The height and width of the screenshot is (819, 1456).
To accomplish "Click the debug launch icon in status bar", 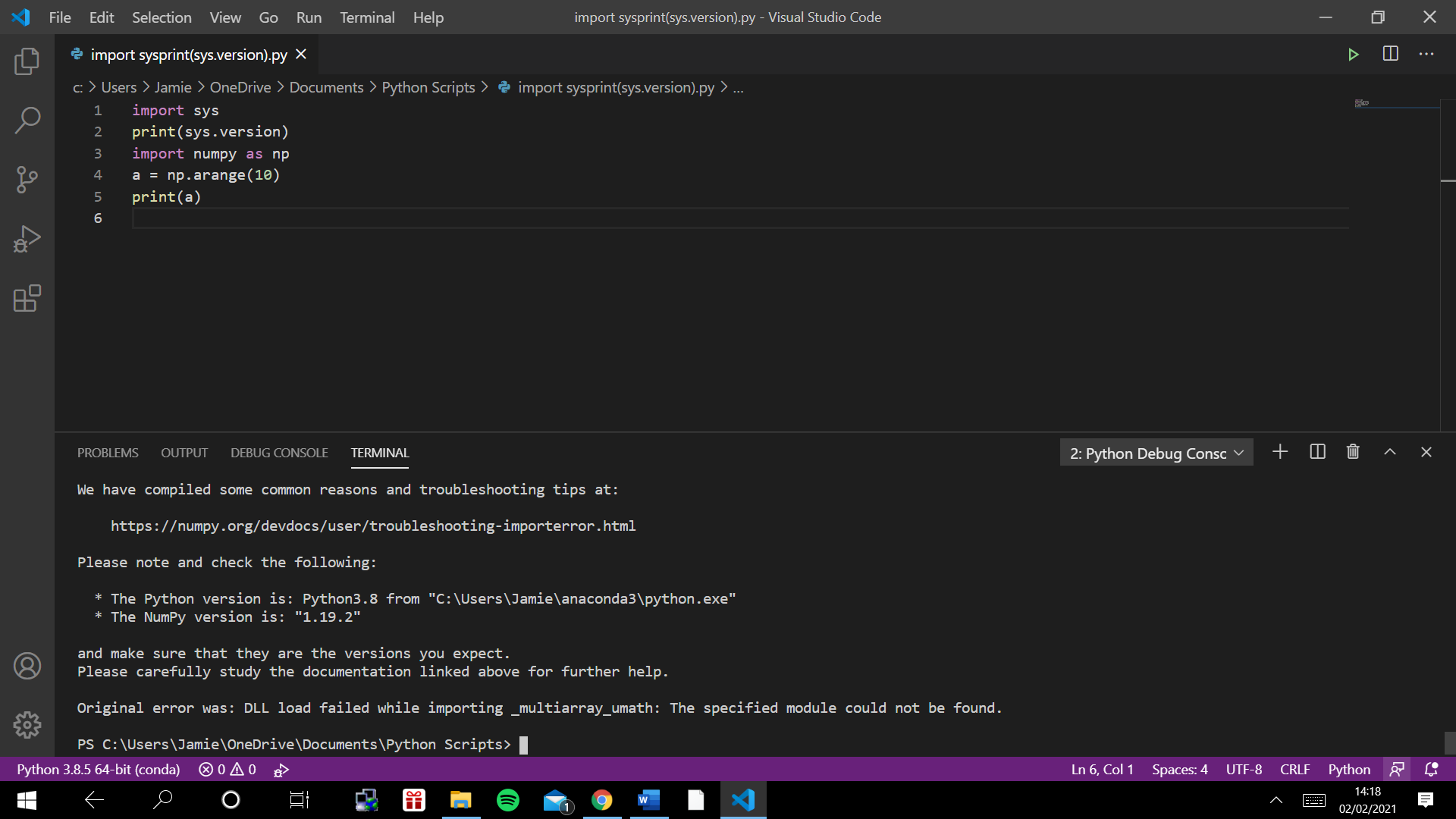I will click(x=281, y=770).
